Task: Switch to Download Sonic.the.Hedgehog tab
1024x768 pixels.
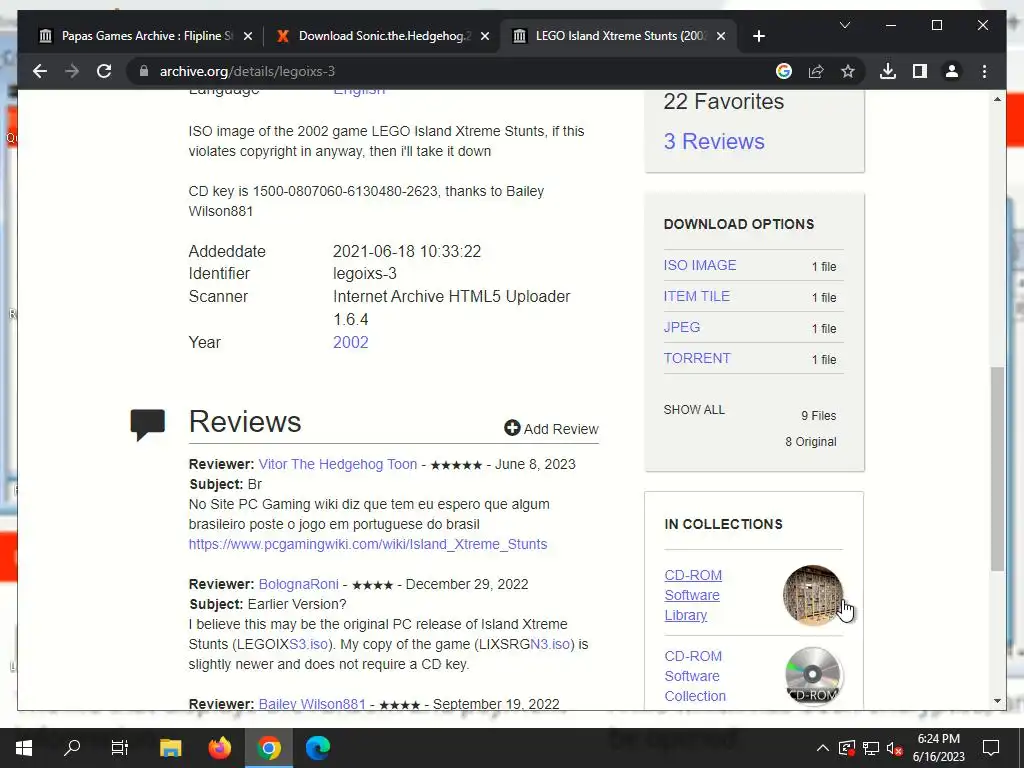Action: (383, 36)
